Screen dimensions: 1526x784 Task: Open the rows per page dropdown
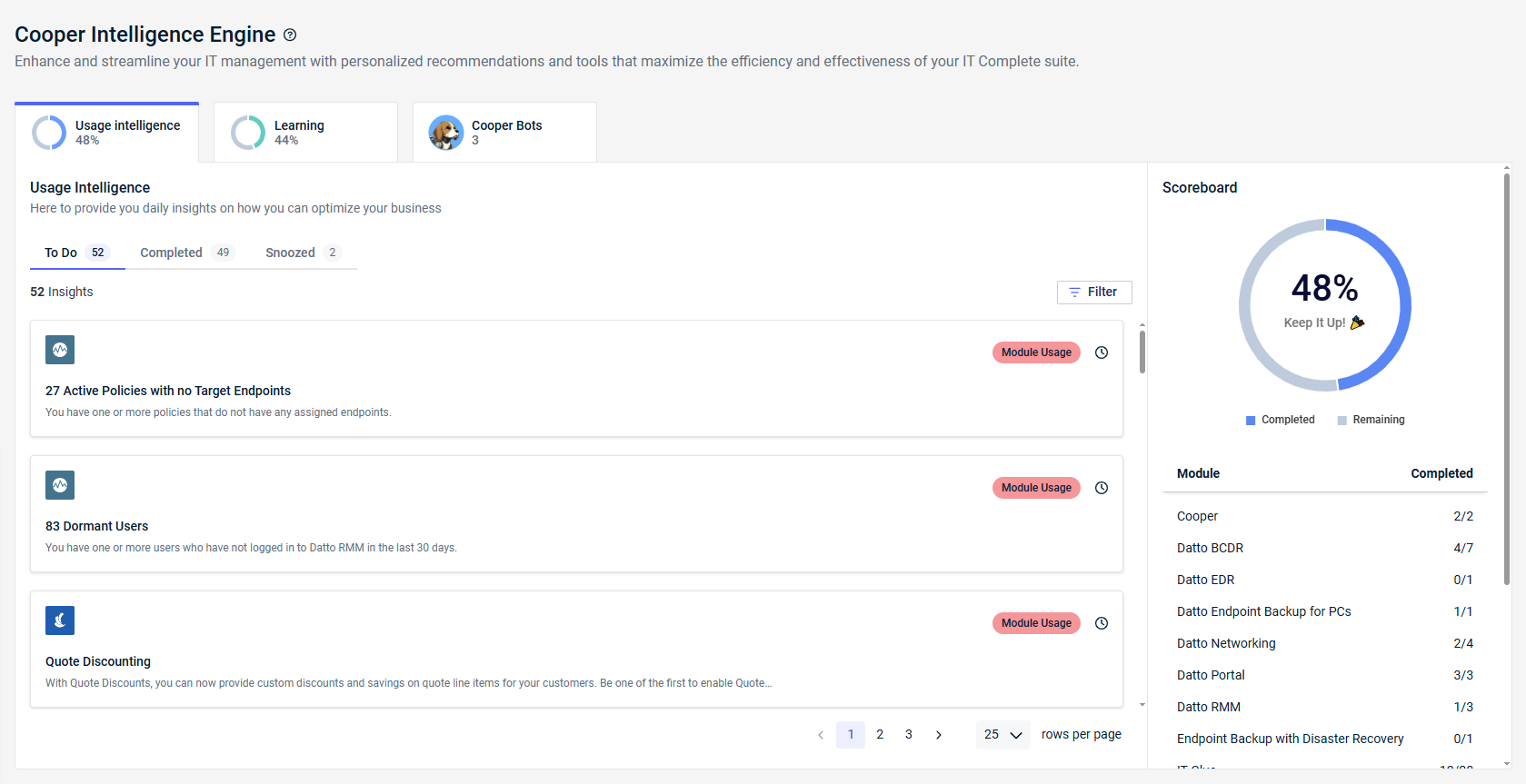[1003, 735]
